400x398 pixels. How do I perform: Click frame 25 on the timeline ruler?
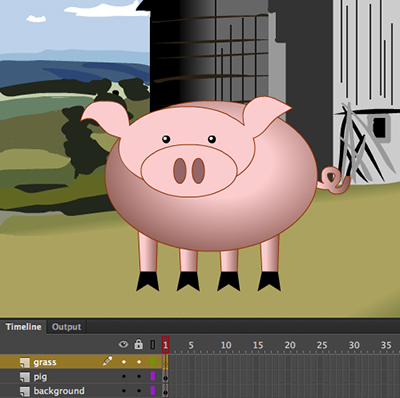322,345
